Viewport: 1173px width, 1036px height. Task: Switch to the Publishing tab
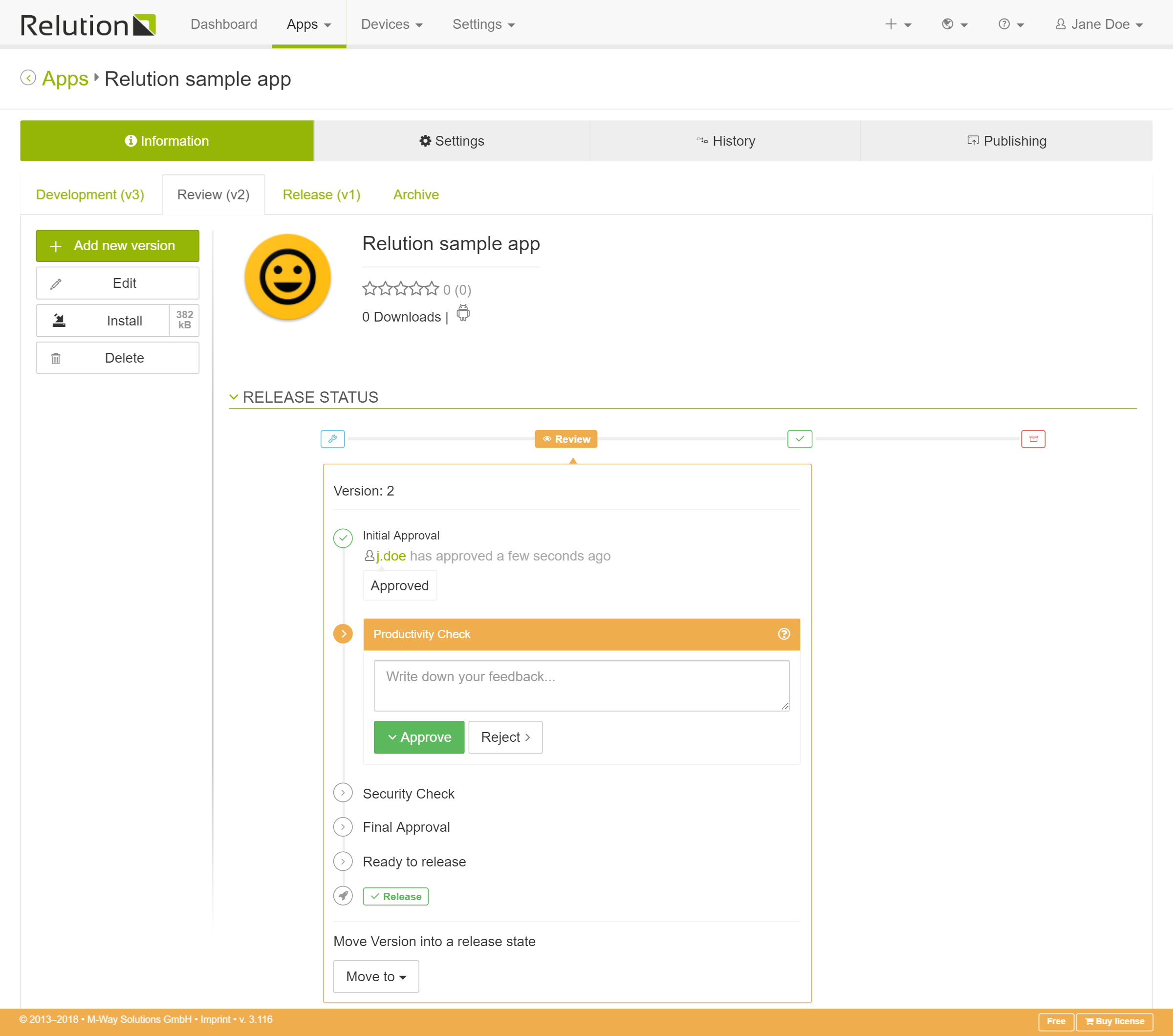[1006, 141]
